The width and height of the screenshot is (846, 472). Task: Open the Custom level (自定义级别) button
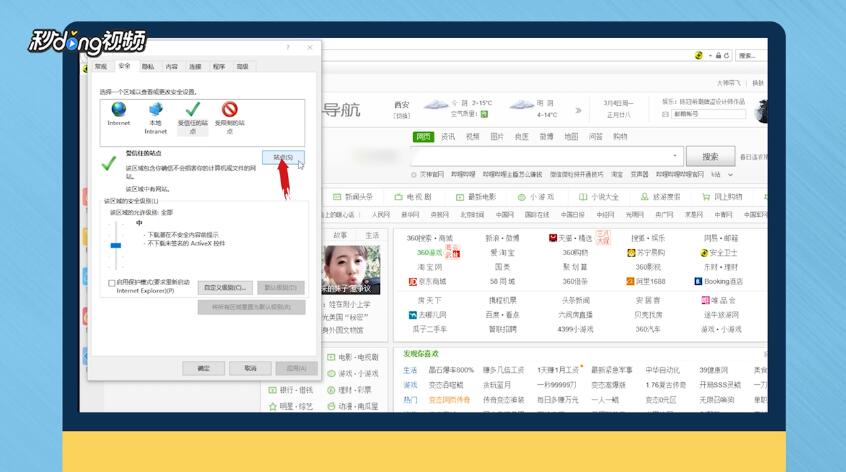225,288
